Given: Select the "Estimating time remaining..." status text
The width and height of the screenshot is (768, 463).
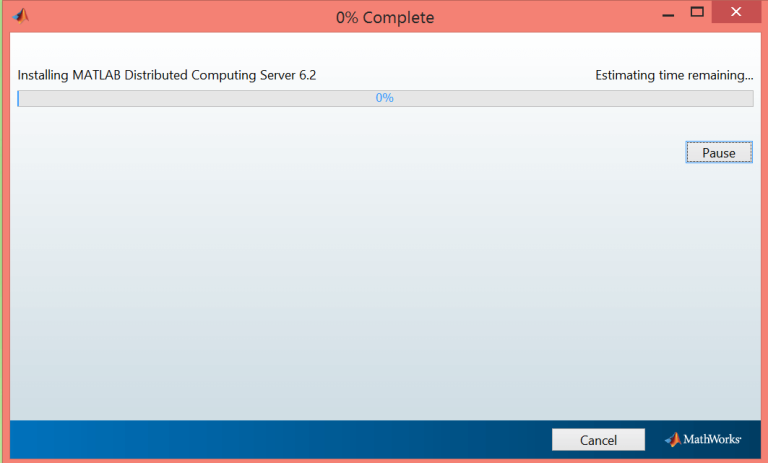Looking at the screenshot, I should pyautogui.click(x=674, y=75).
